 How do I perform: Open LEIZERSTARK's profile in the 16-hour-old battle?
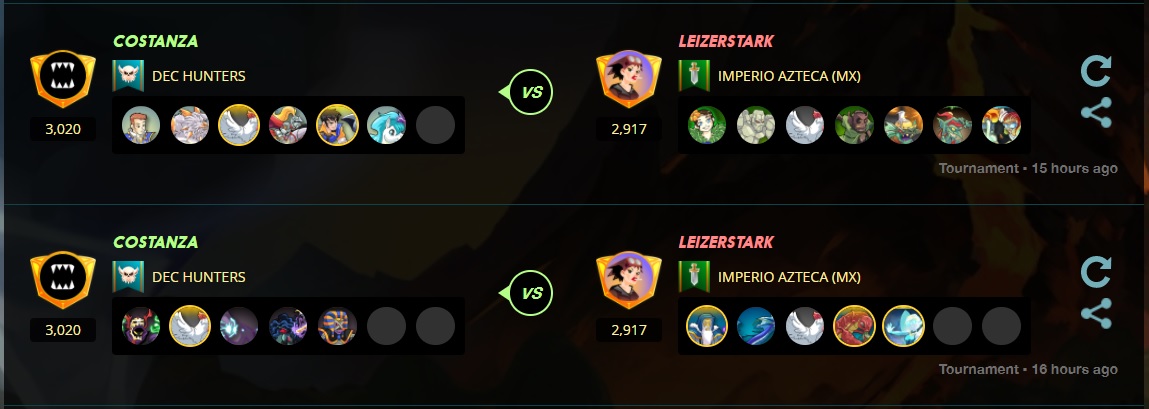[x=726, y=242]
